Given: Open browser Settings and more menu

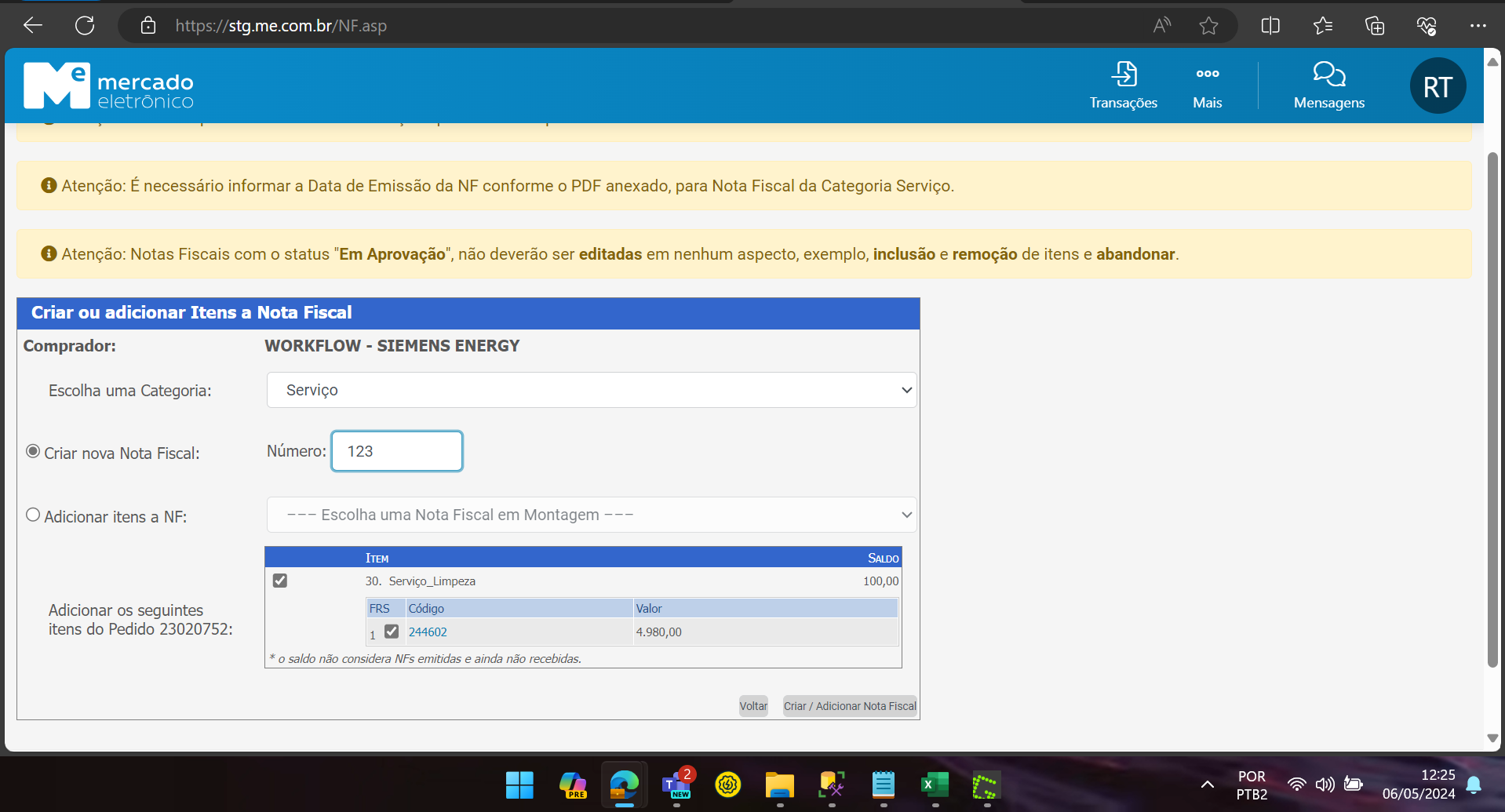Looking at the screenshot, I should 1478,26.
